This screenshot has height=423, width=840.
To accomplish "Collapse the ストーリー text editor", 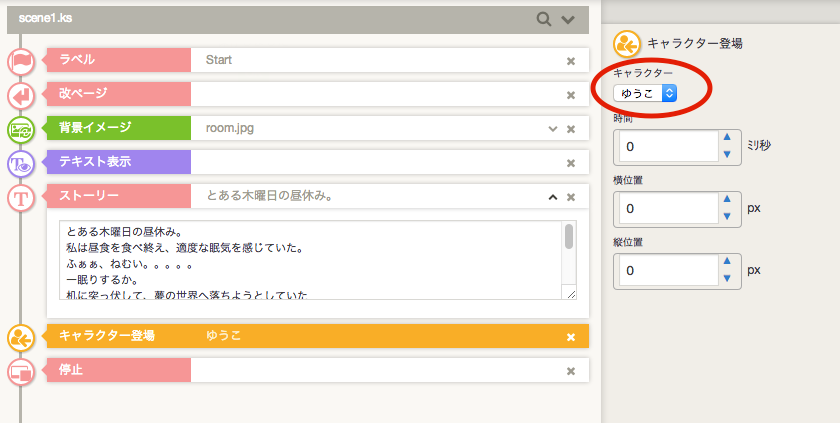I will pyautogui.click(x=552, y=197).
